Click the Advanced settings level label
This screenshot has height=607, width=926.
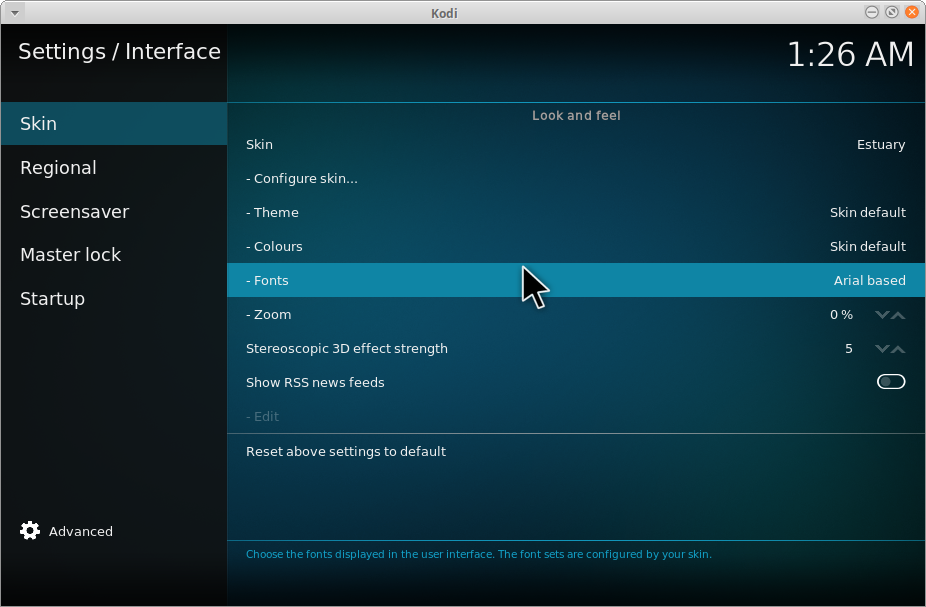(x=80, y=531)
